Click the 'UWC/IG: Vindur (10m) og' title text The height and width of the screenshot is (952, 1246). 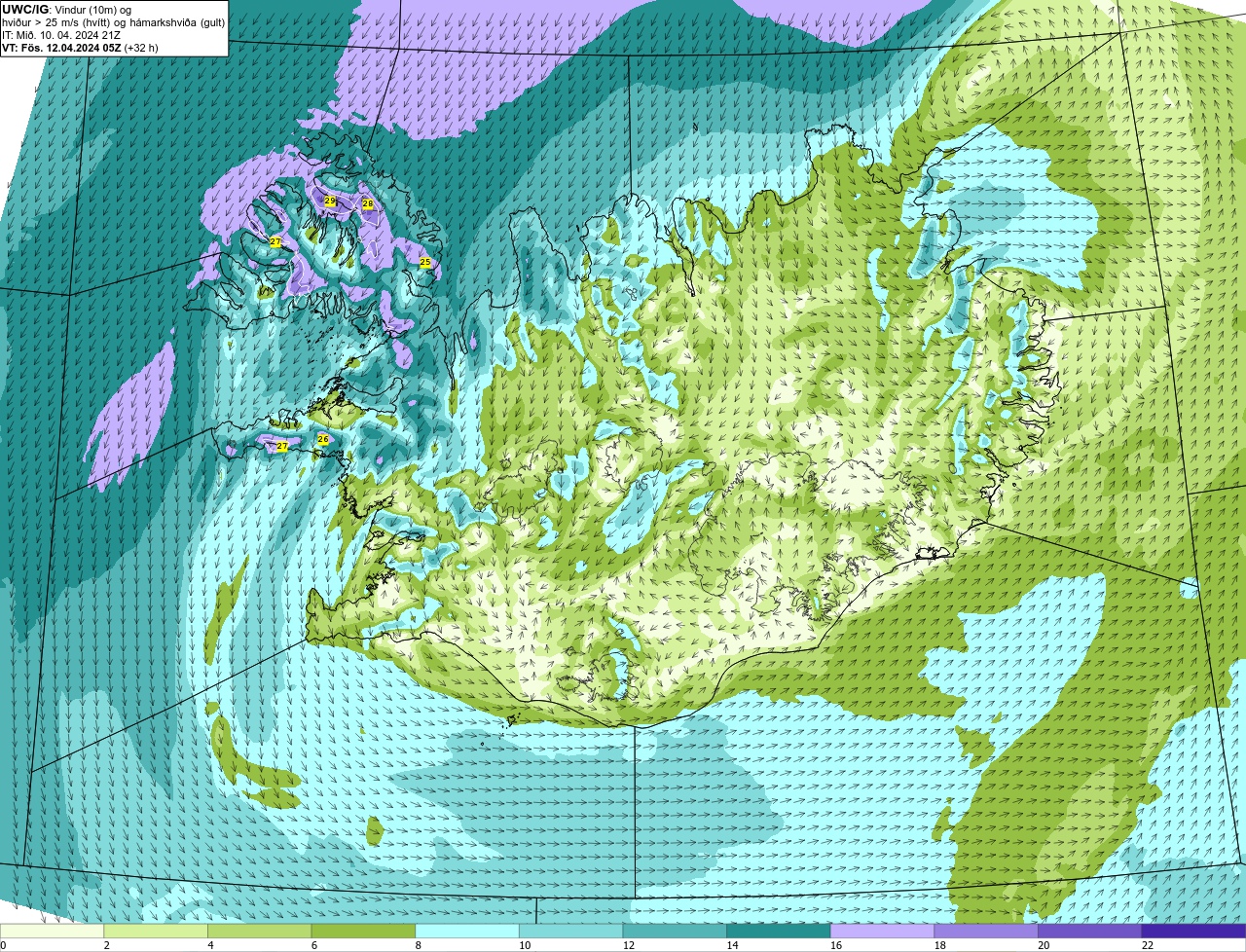66,10
